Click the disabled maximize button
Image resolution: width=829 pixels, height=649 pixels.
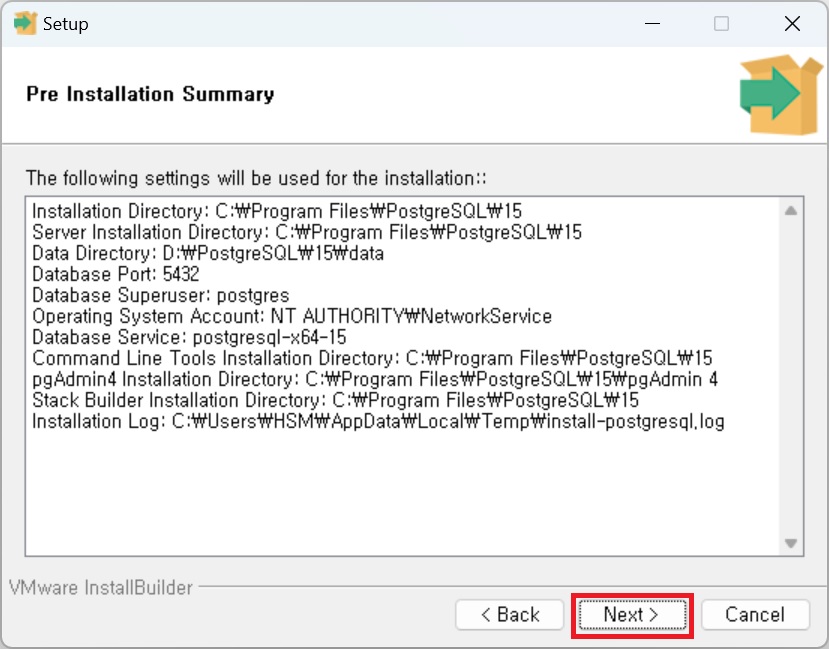(721, 23)
